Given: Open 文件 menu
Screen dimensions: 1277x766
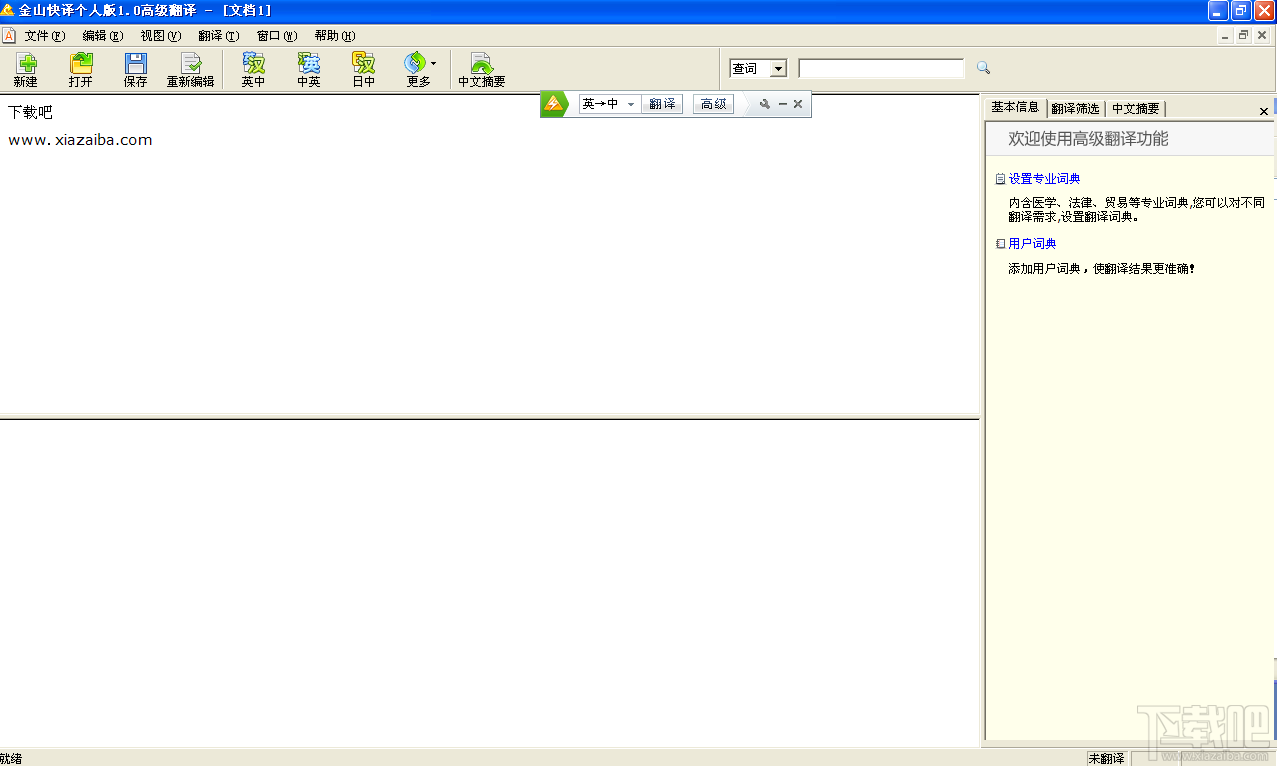Looking at the screenshot, I should 44,36.
